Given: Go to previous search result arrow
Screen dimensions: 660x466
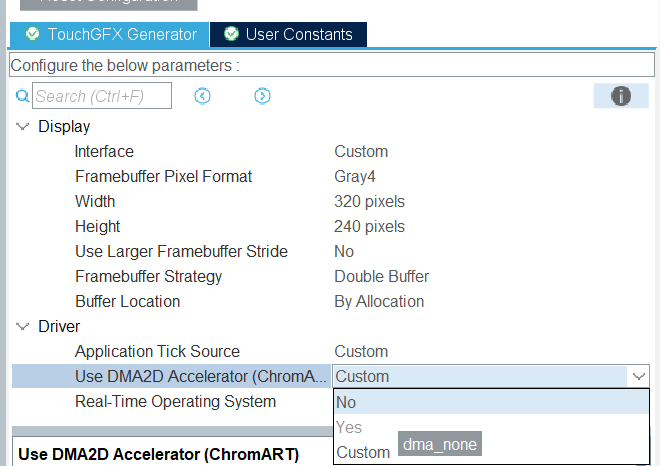Looking at the screenshot, I should pos(202,96).
